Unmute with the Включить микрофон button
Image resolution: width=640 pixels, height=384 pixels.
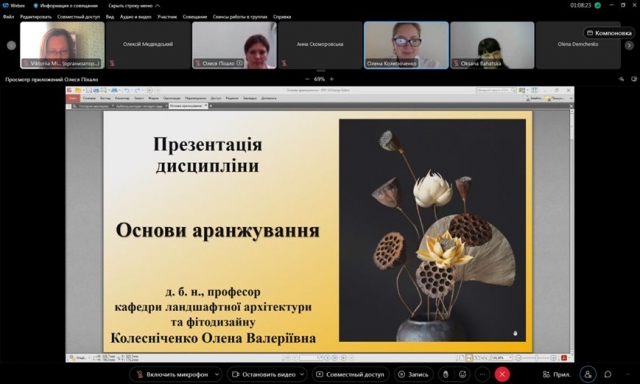click(172, 374)
